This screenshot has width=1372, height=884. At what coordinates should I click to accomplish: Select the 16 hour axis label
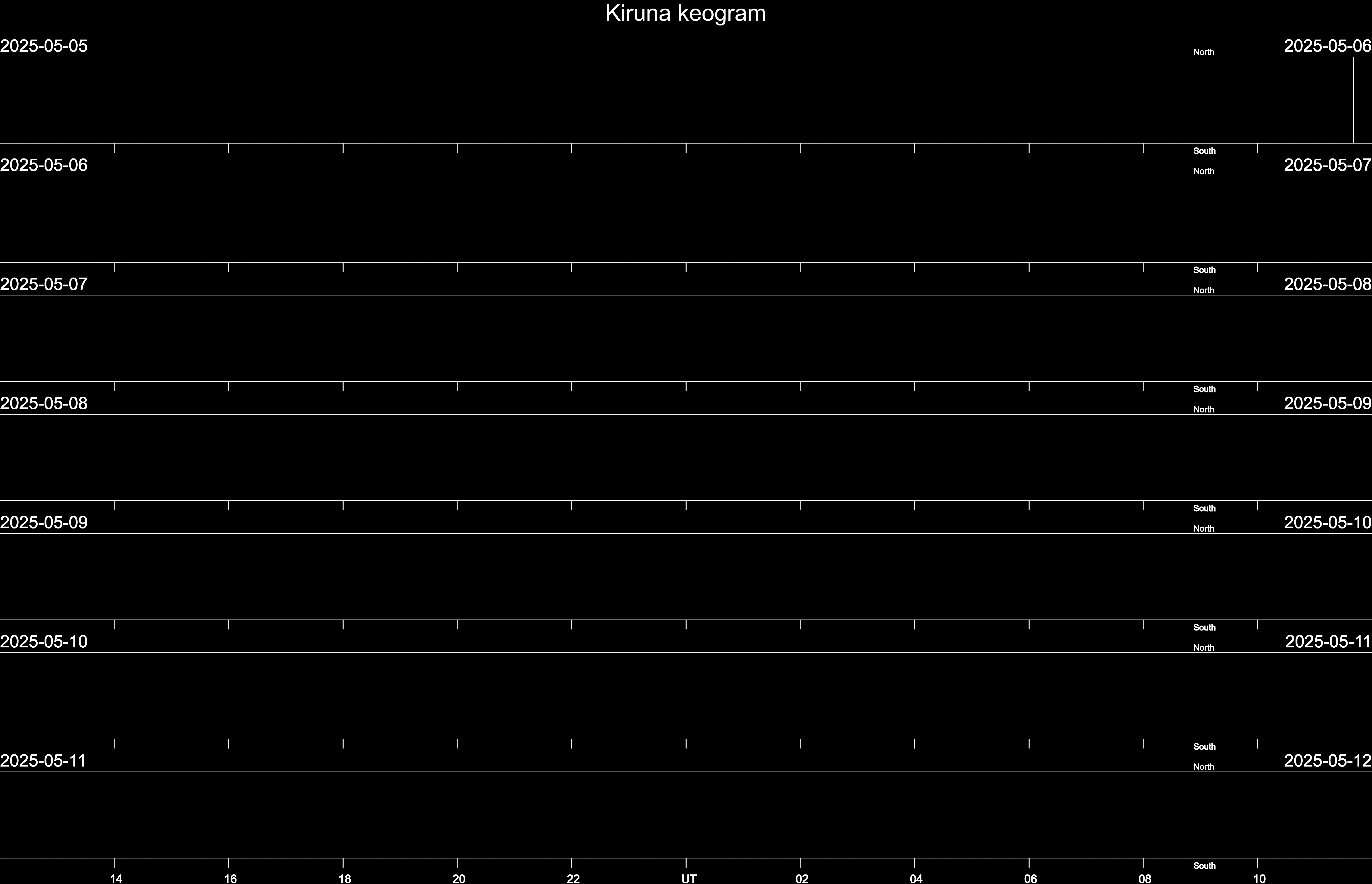tap(230, 878)
